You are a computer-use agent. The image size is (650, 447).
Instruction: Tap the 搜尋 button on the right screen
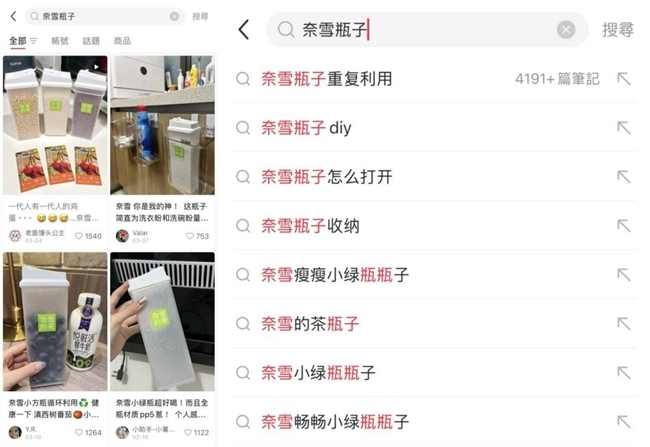(618, 29)
